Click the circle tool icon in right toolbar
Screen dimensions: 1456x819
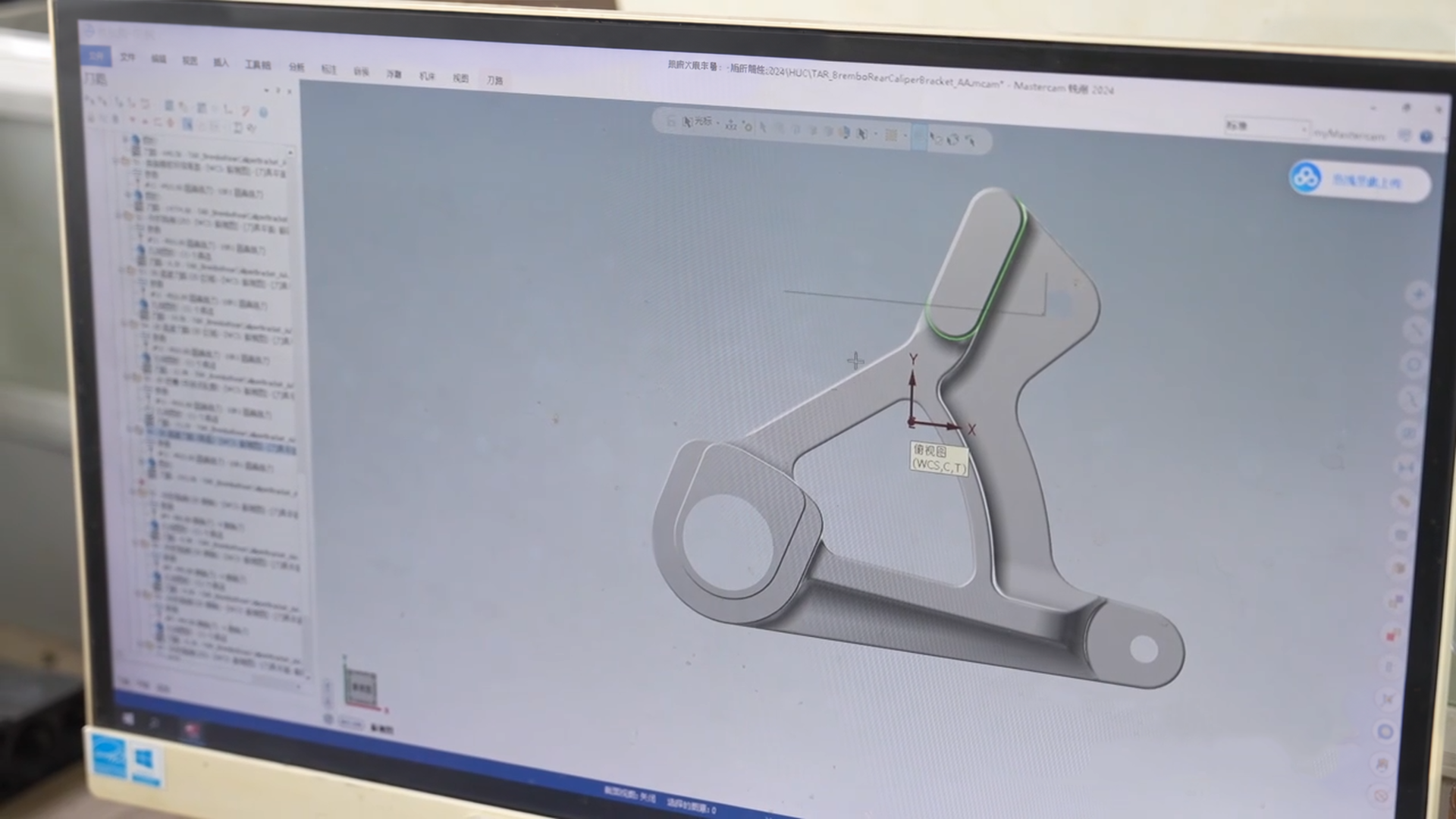pyautogui.click(x=1414, y=365)
